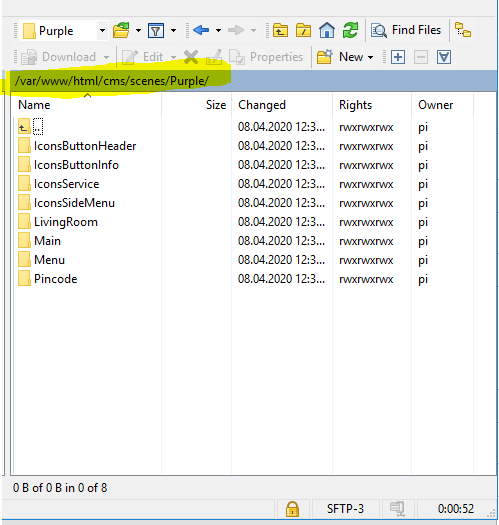Click the Rename icon
This screenshot has width=499, height=525.
[214, 57]
